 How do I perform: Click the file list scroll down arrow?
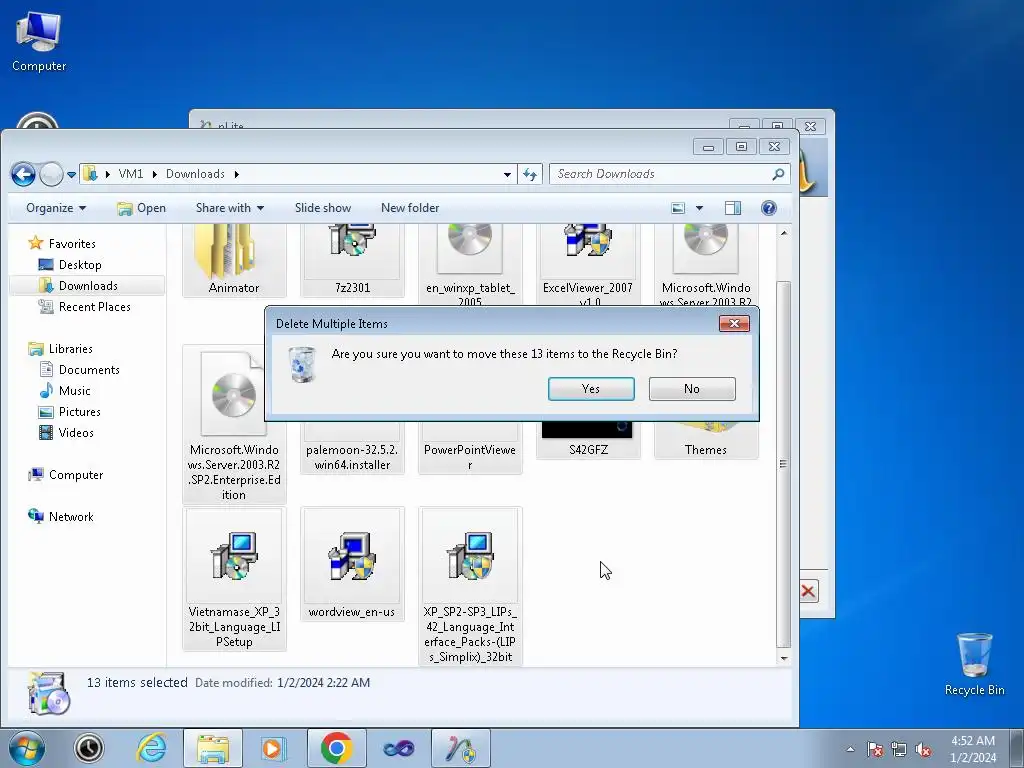point(784,658)
